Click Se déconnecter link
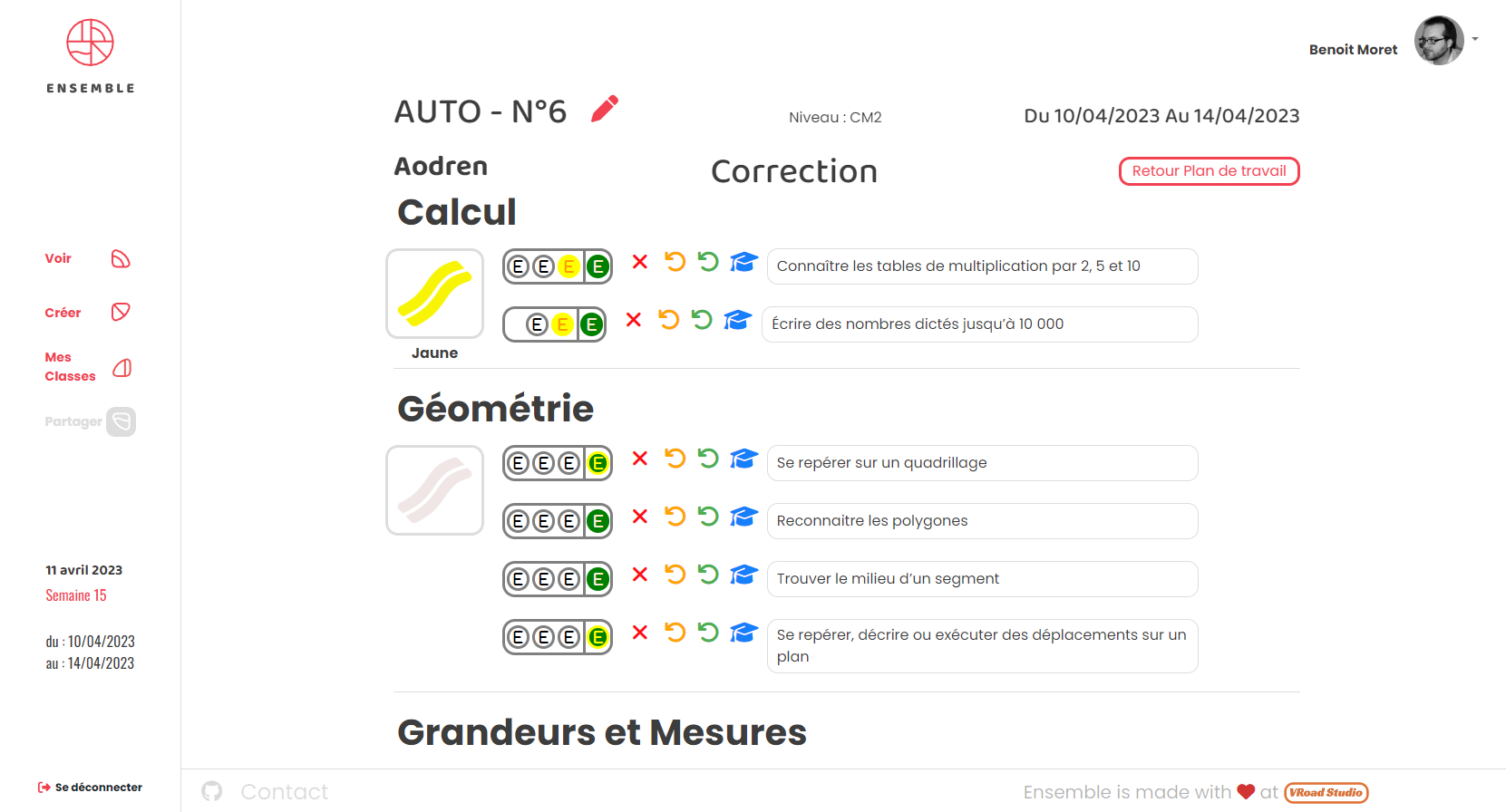This screenshot has height=812, width=1506. coord(90,788)
